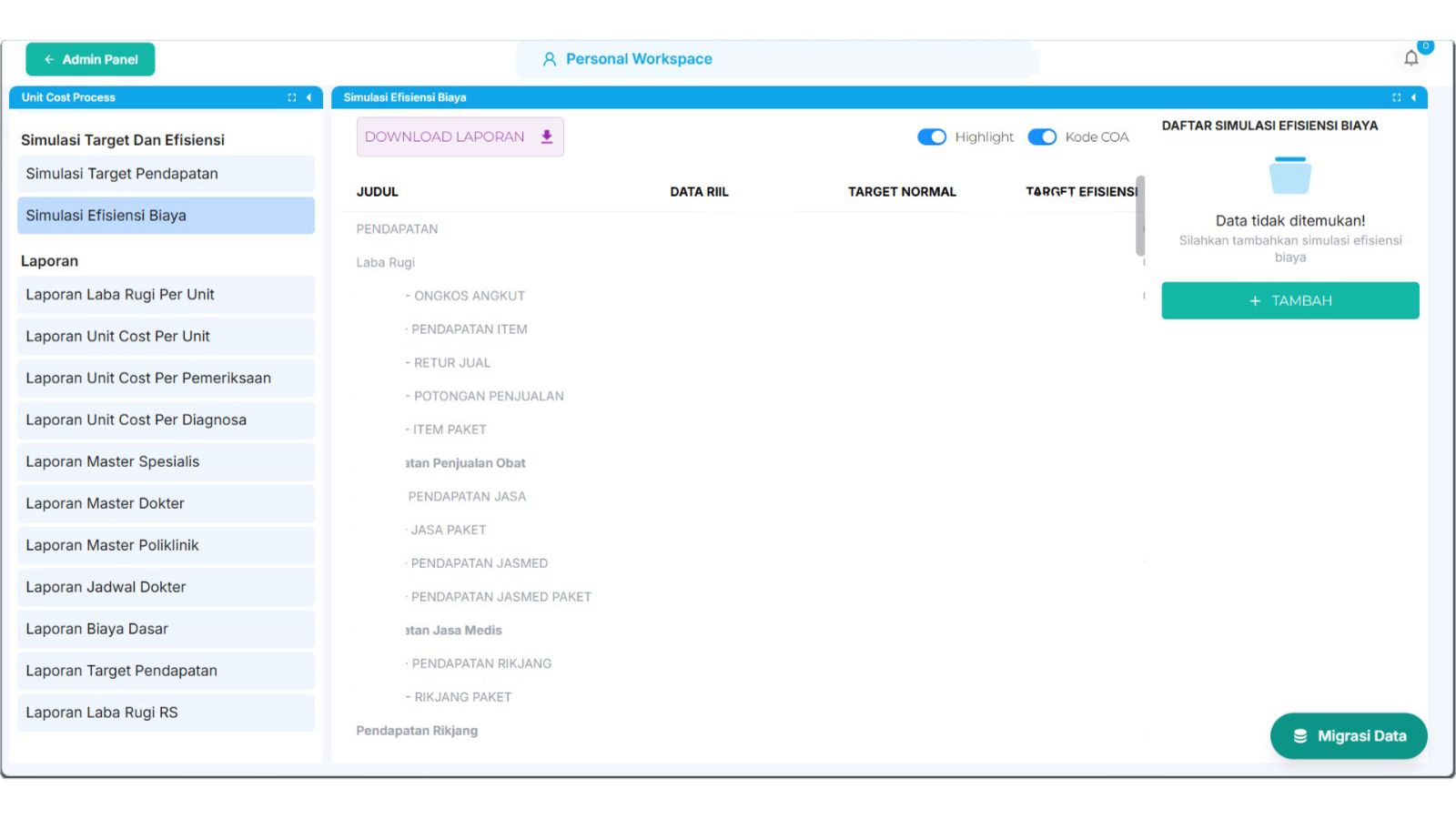This screenshot has width=1456, height=819.
Task: Click the PENDAPATAN JASMED PAKET row
Action: click(742, 597)
